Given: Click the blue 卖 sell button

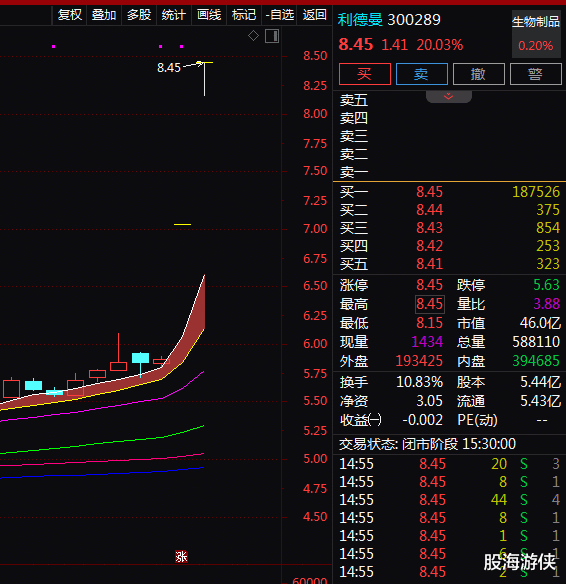Looking at the screenshot, I should pos(422,74).
